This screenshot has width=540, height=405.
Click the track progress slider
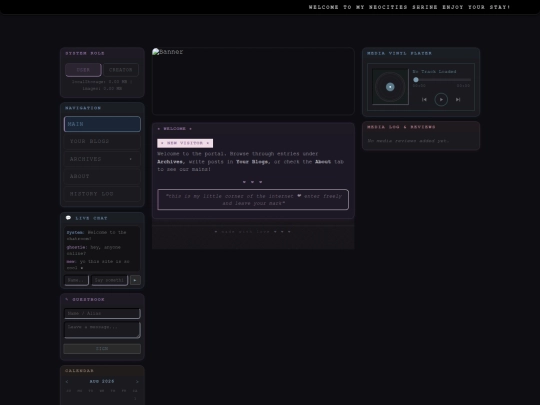click(x=442, y=80)
